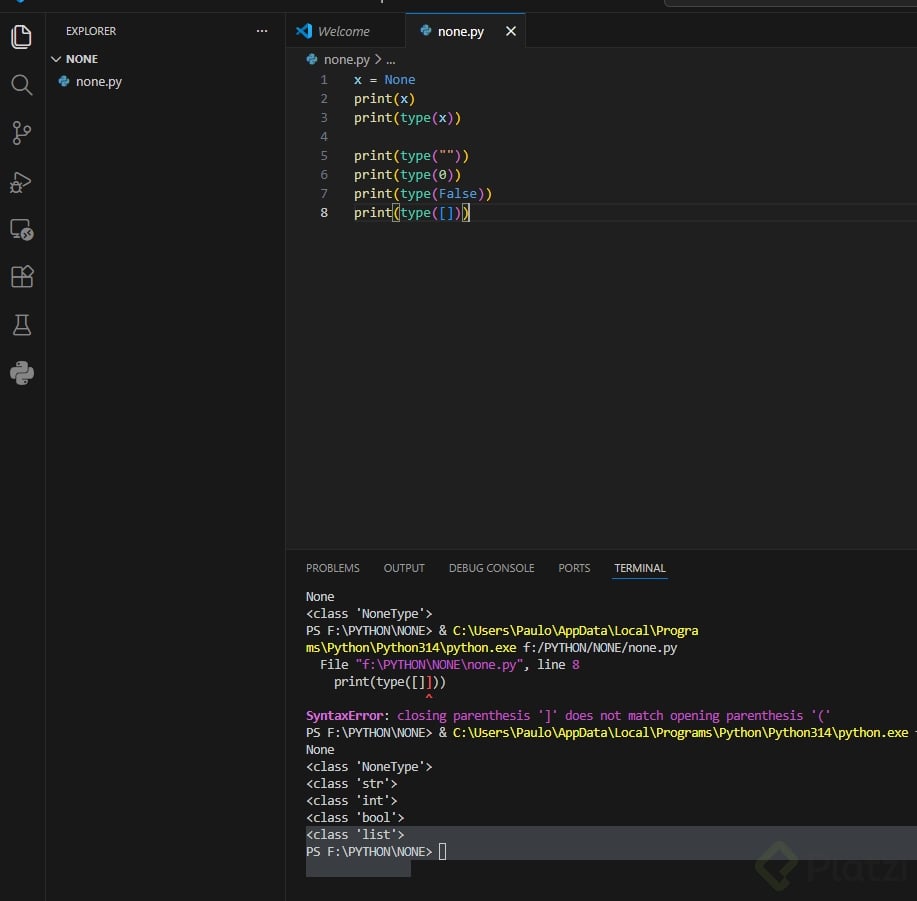Close the none.py editor tab
The height and width of the screenshot is (901, 917).
pyautogui.click(x=510, y=31)
